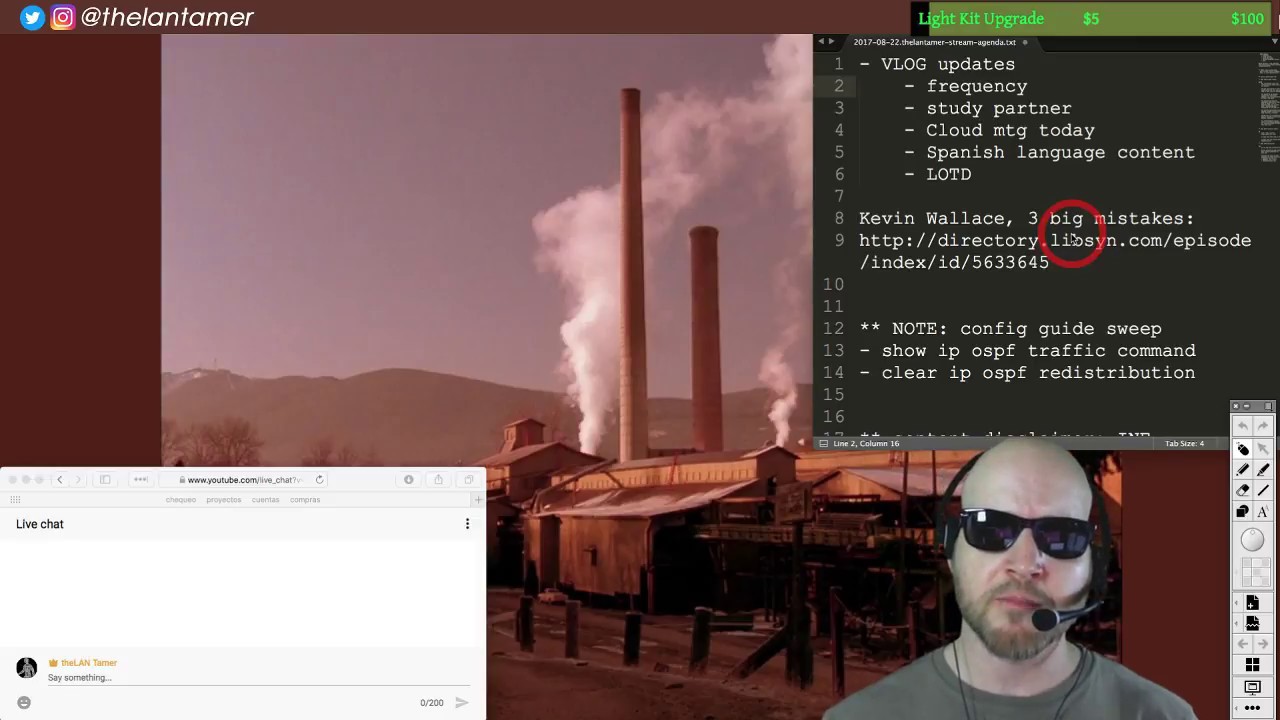Viewport: 1280px width, 720px height.
Task: Select the arrow pointer tool in palette
Action: pos(1262,448)
